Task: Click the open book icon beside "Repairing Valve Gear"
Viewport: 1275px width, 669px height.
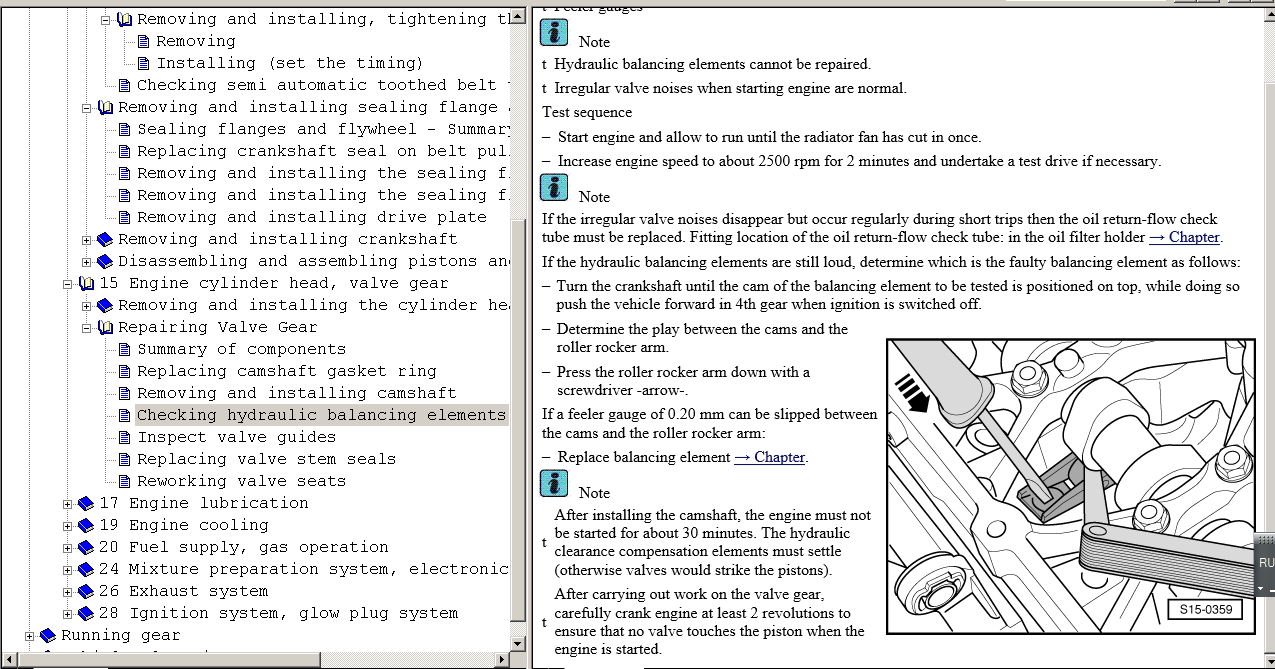Action: coord(105,327)
